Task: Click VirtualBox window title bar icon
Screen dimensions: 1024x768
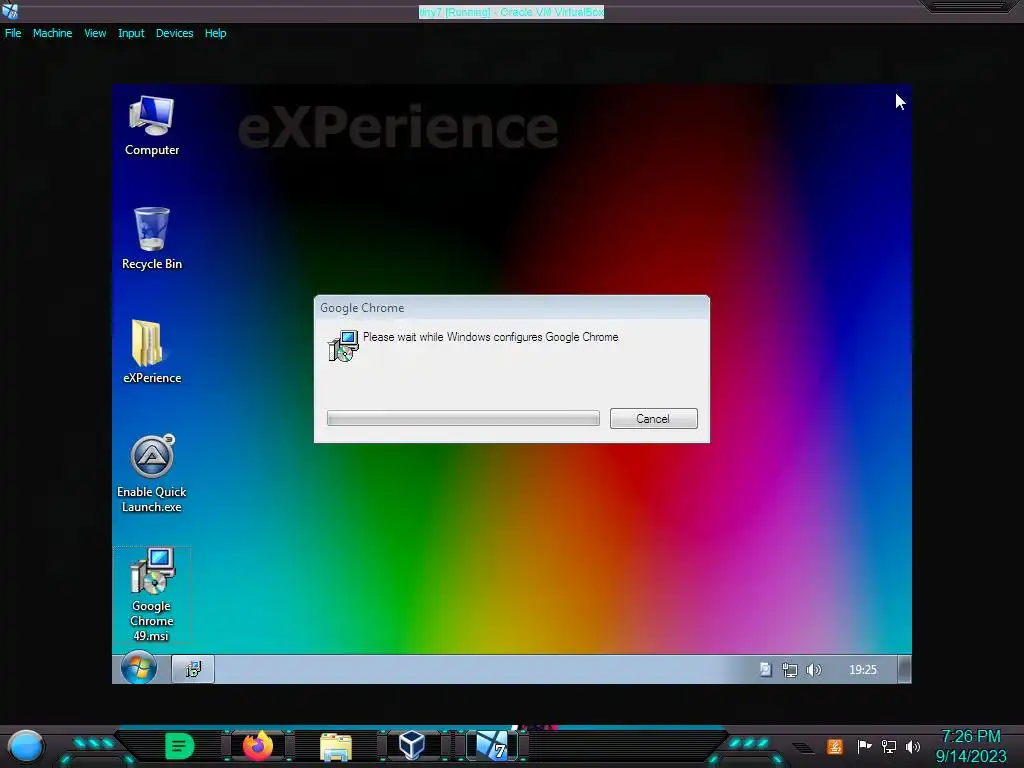Action: (x=10, y=11)
